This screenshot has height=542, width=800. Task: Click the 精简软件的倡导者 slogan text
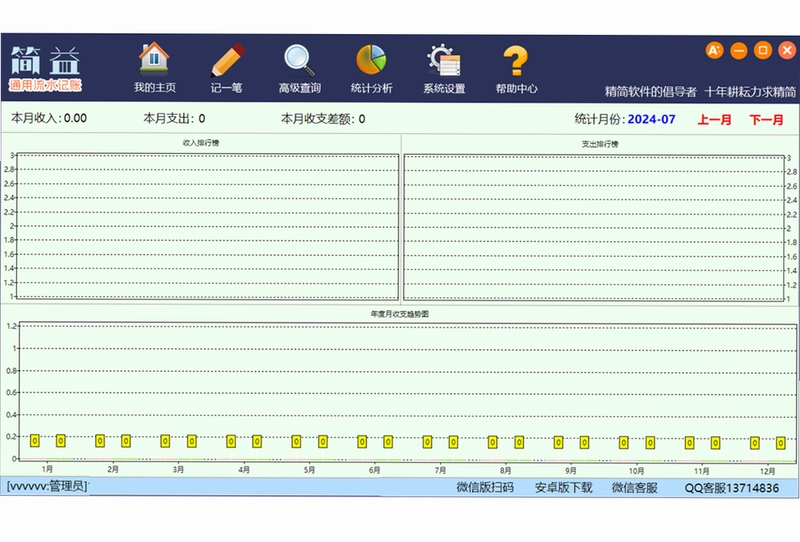[651, 91]
